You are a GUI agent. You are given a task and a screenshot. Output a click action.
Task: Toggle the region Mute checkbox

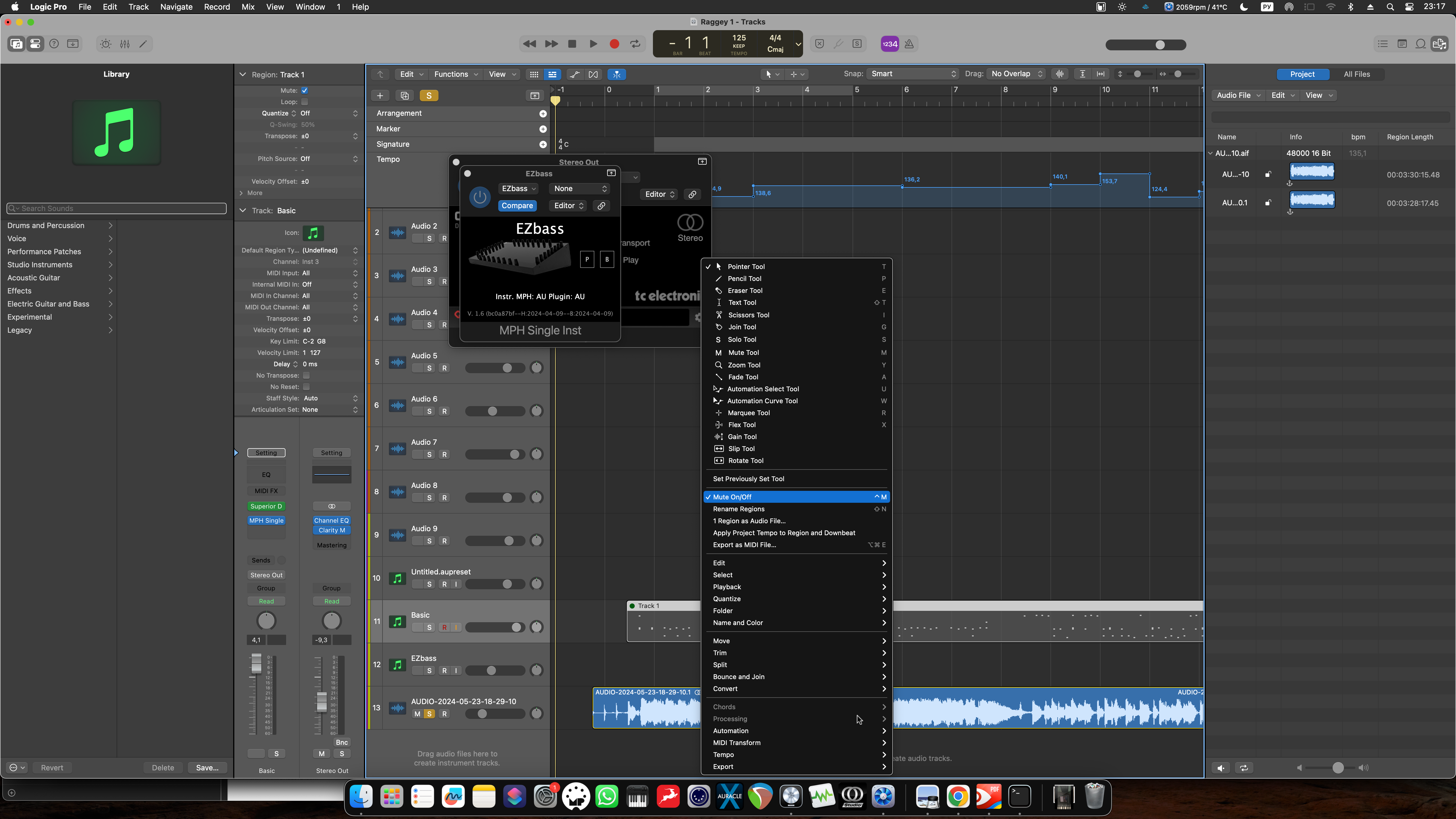point(305,90)
